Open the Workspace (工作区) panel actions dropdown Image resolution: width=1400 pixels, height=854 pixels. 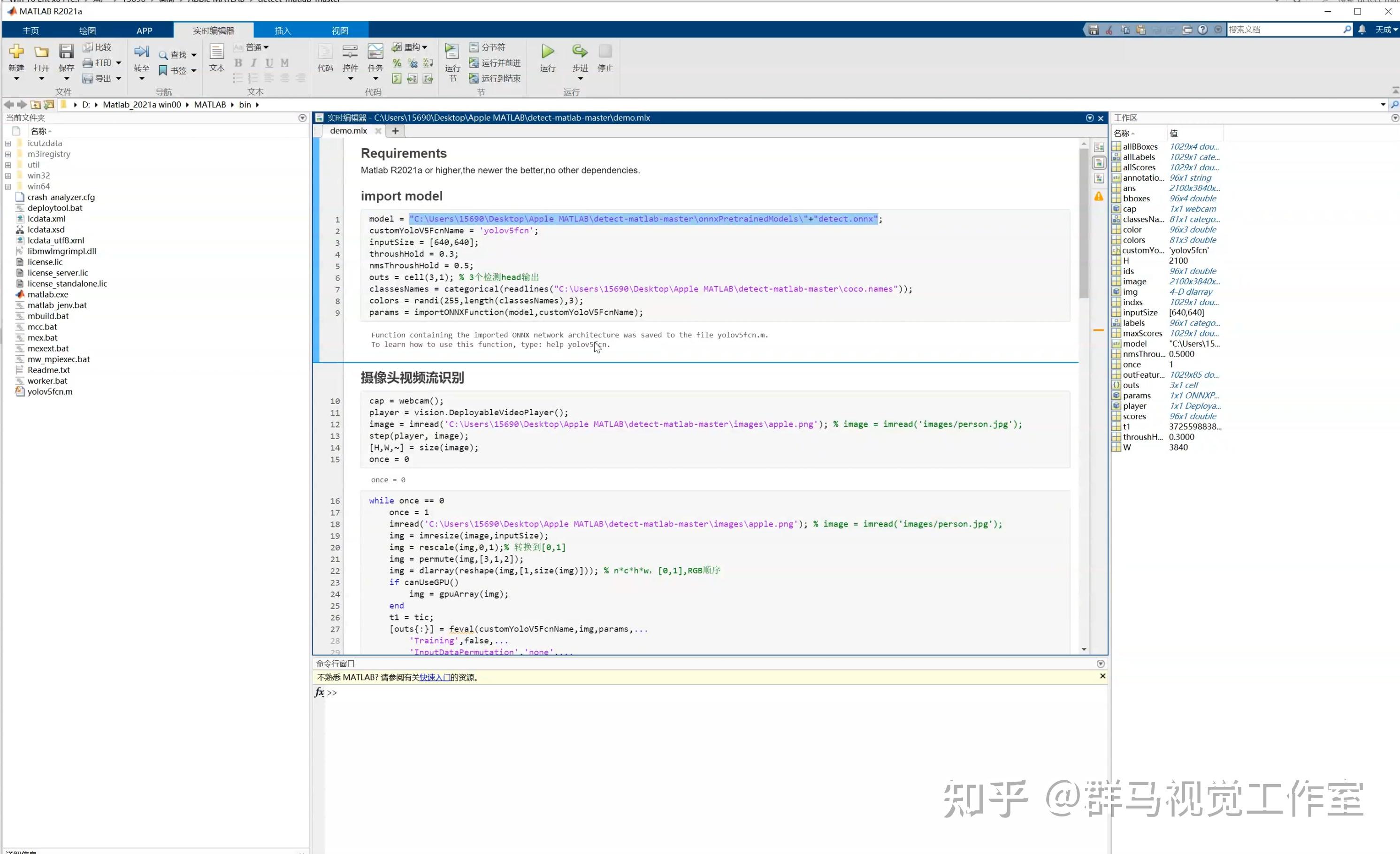[x=1394, y=118]
